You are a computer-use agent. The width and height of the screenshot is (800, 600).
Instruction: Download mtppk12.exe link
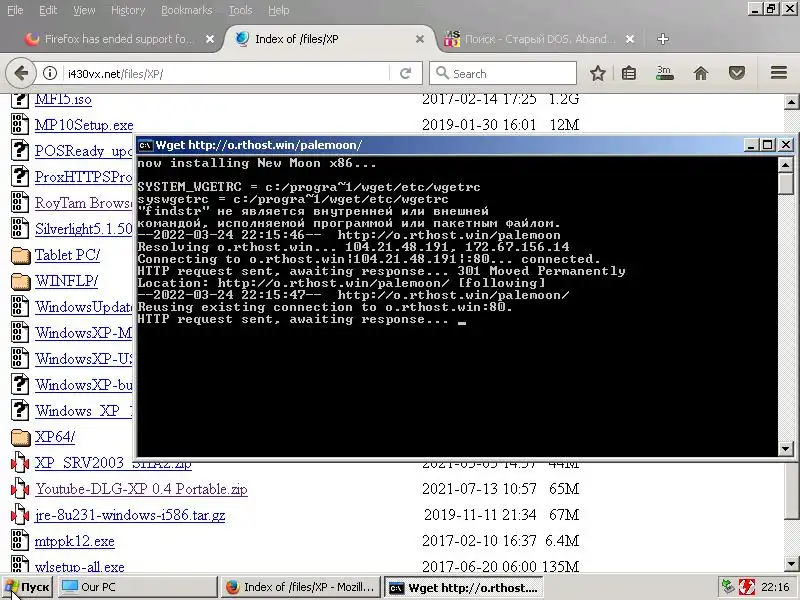[x=74, y=541]
